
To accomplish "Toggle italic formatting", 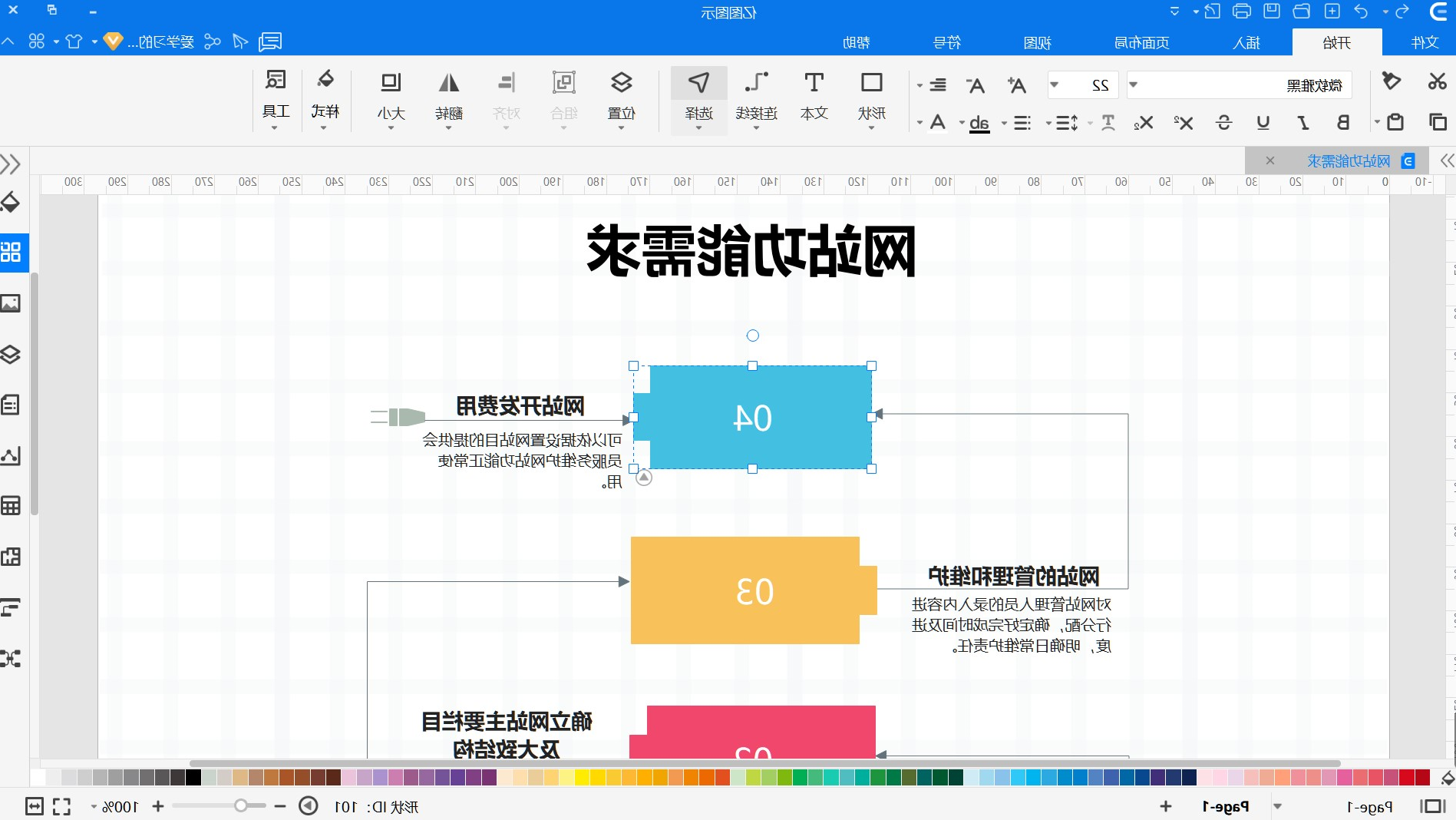I will click(1303, 122).
